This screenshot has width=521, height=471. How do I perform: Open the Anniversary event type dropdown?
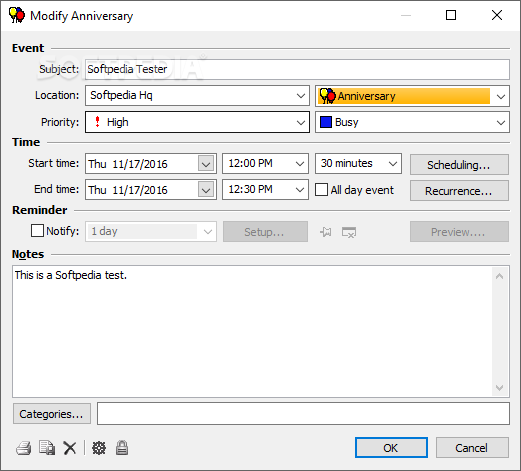tap(500, 97)
